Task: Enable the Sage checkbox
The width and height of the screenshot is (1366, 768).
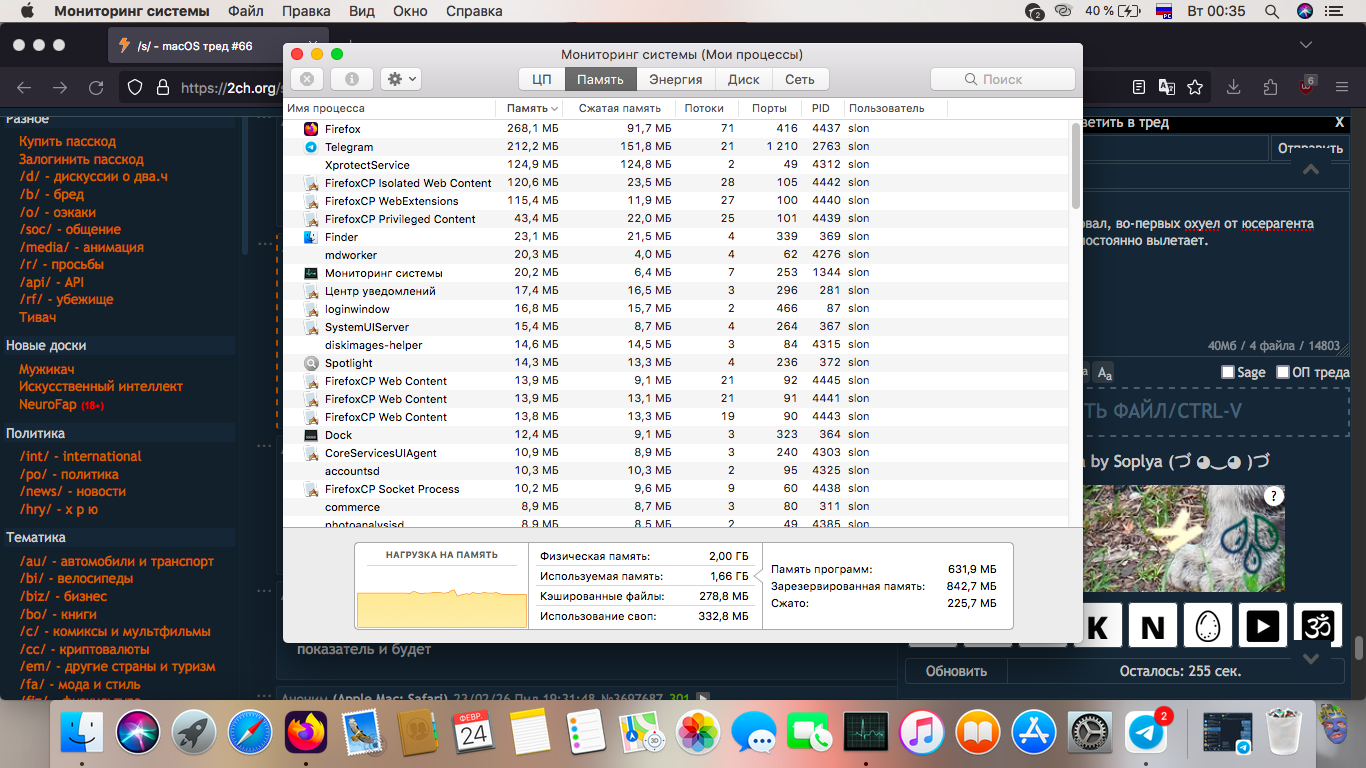Action: click(x=1228, y=372)
